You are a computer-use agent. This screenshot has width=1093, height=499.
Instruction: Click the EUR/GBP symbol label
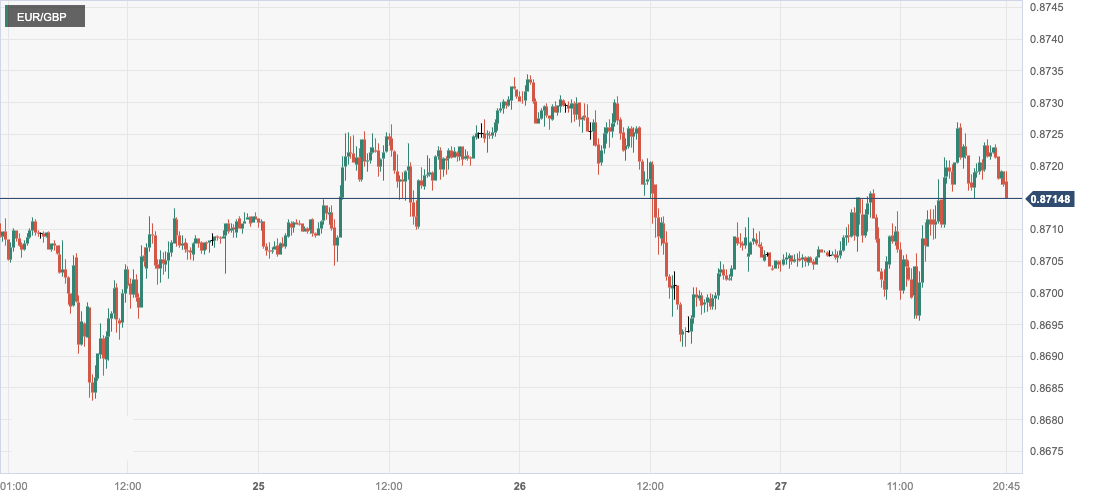click(x=46, y=17)
